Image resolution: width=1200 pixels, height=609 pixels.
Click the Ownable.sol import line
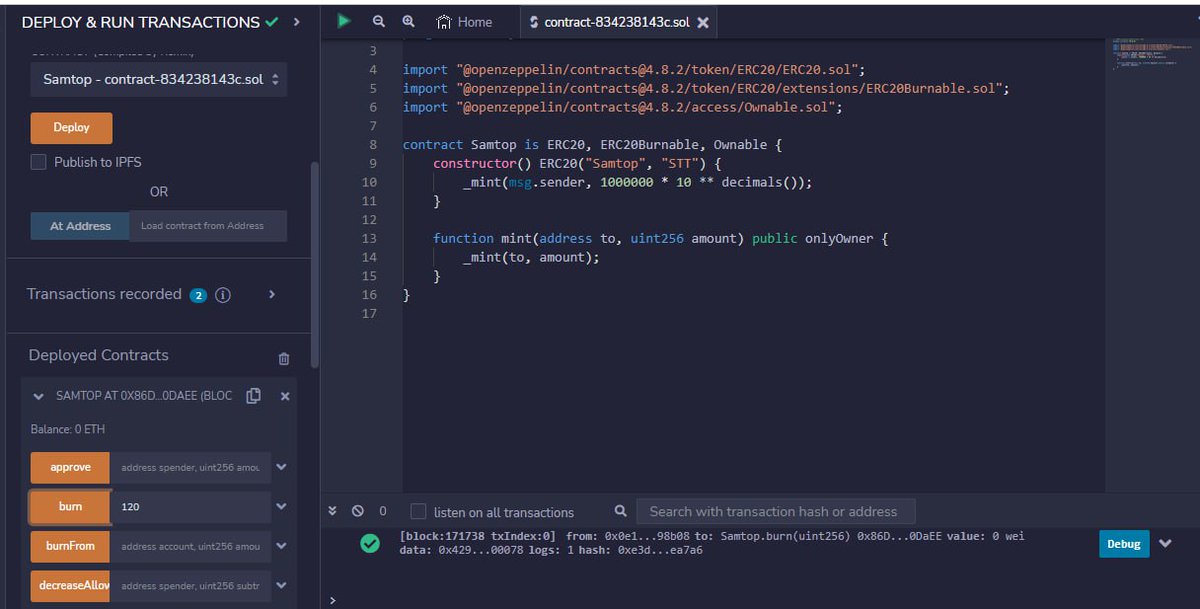tap(623, 107)
